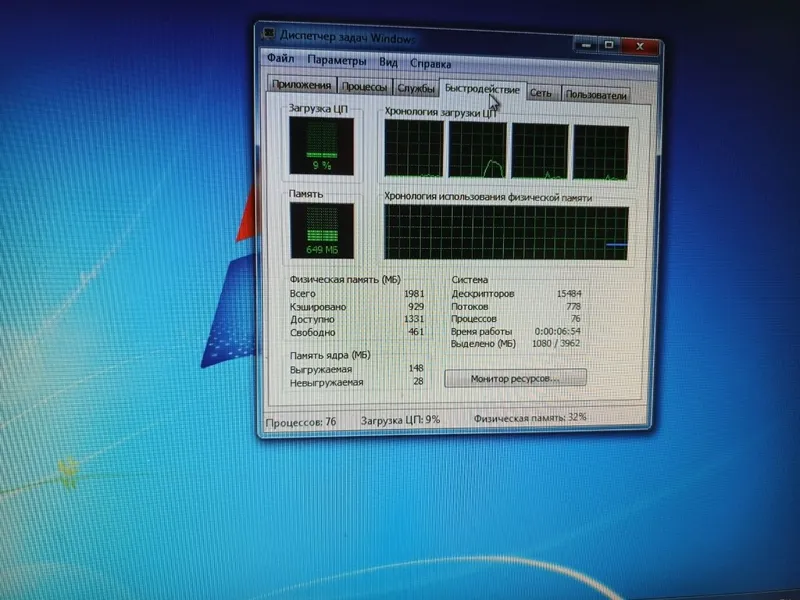The width and height of the screenshot is (800, 600).
Task: Click the Выгружаемая value 148
Action: click(x=416, y=368)
